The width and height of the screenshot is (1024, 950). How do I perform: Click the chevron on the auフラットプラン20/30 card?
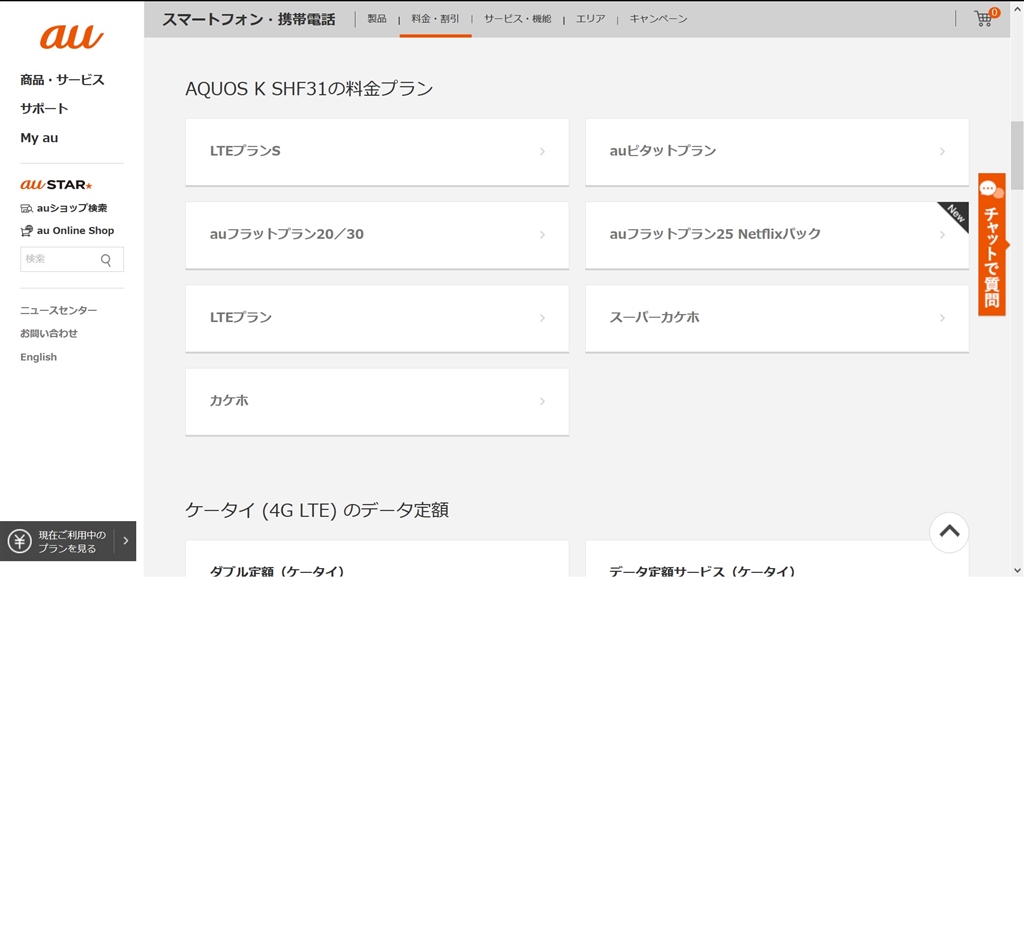(542, 234)
